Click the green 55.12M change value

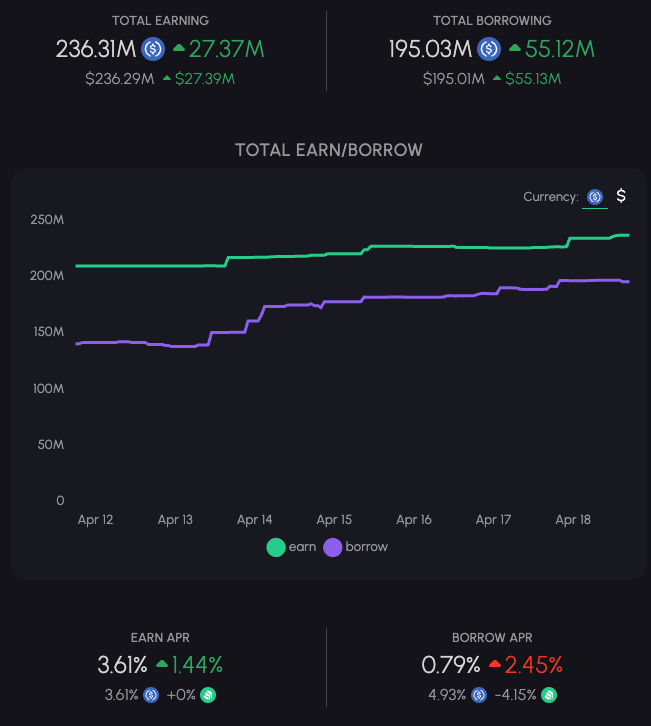560,49
